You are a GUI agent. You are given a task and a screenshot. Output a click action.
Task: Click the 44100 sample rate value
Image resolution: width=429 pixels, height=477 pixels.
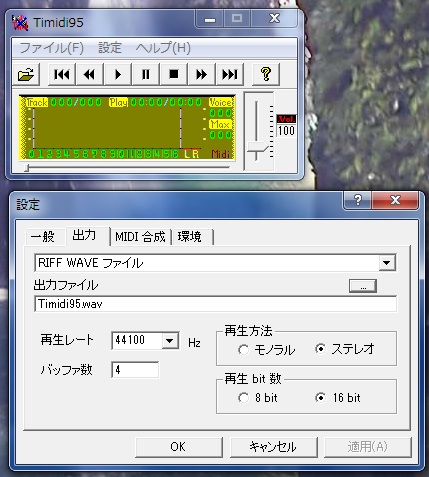pos(130,340)
